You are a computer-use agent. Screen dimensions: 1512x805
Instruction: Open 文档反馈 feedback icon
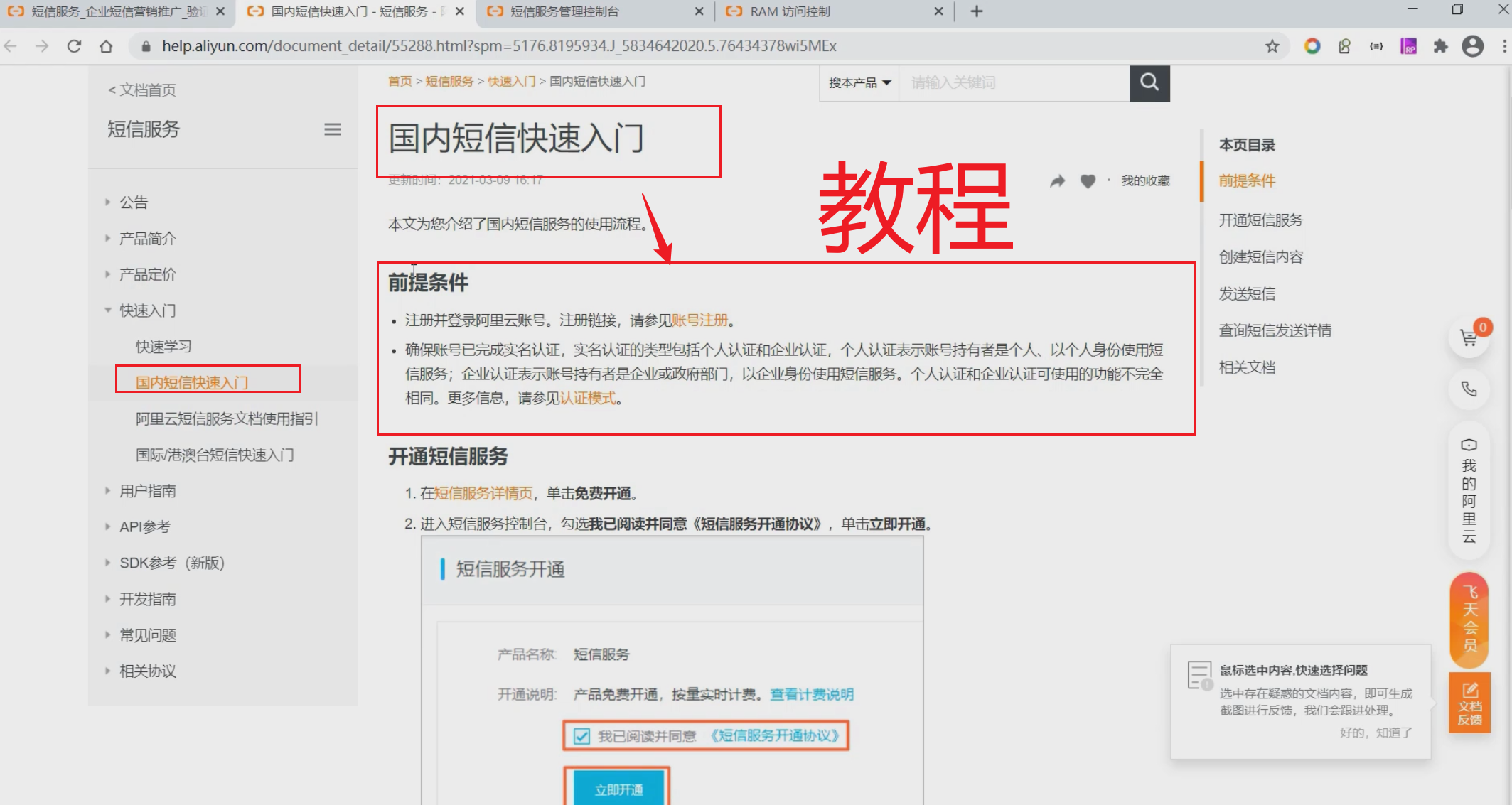[1469, 703]
